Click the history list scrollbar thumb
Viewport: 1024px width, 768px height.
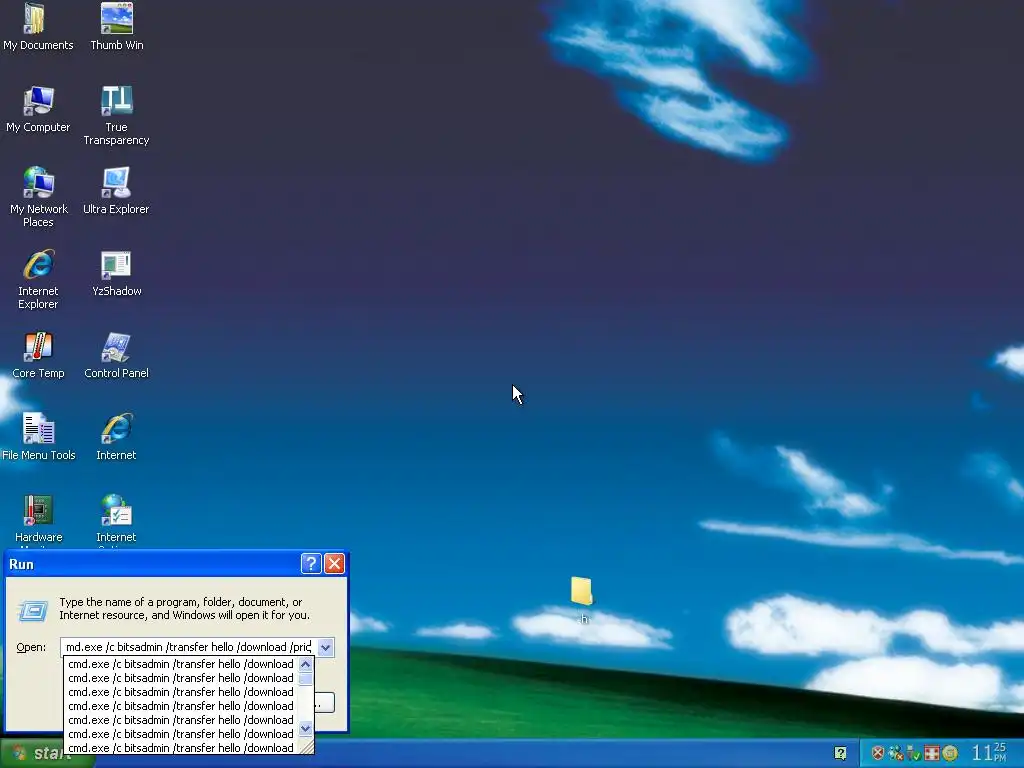click(x=305, y=679)
